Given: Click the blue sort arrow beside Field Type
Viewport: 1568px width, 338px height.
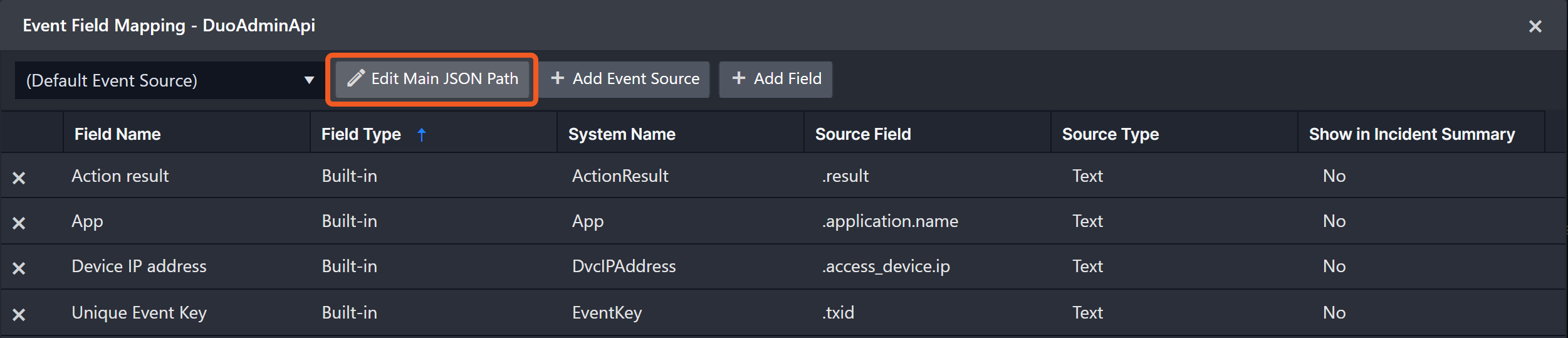Looking at the screenshot, I should (x=422, y=134).
